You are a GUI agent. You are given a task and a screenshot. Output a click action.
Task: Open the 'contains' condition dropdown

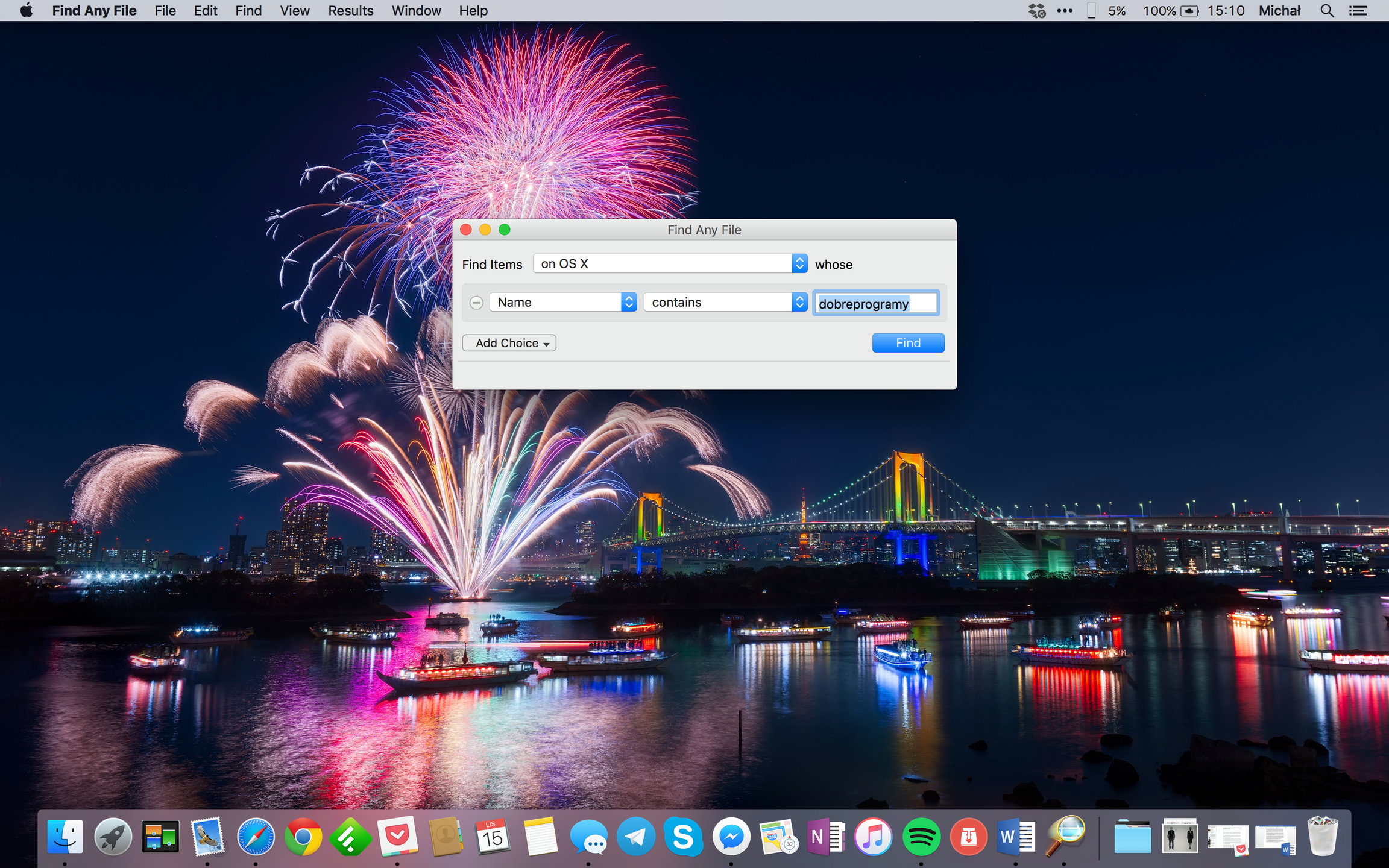[x=725, y=303]
